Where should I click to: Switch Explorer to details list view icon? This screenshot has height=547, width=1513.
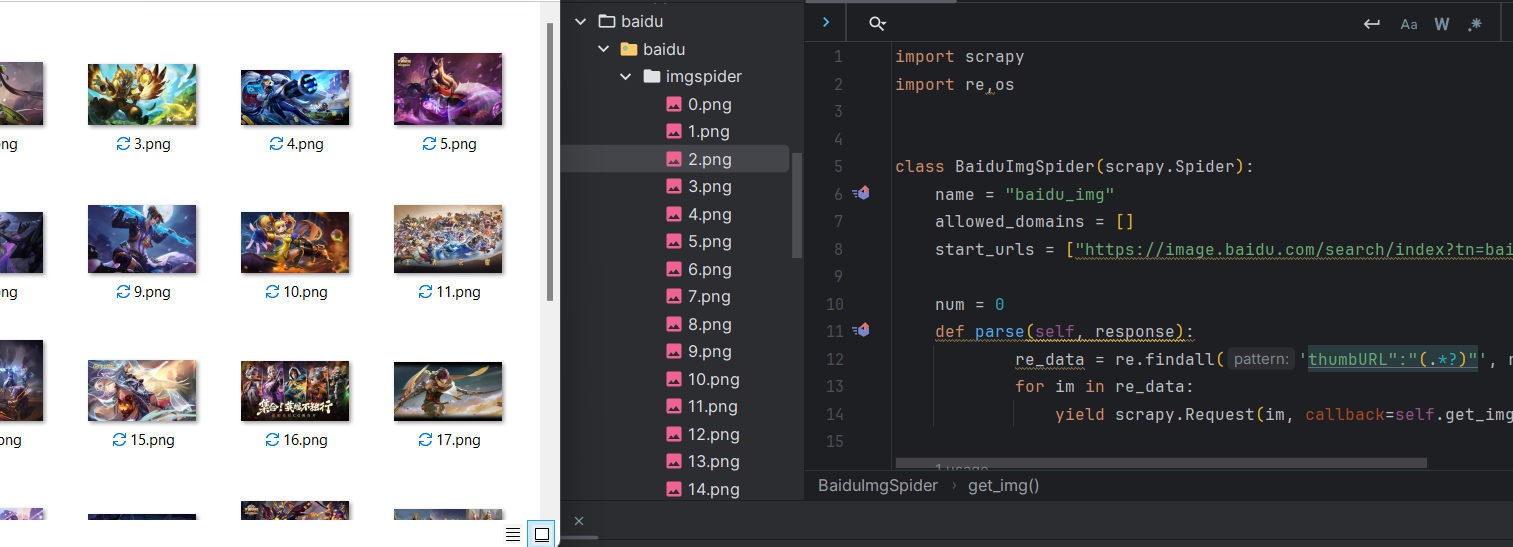[513, 534]
